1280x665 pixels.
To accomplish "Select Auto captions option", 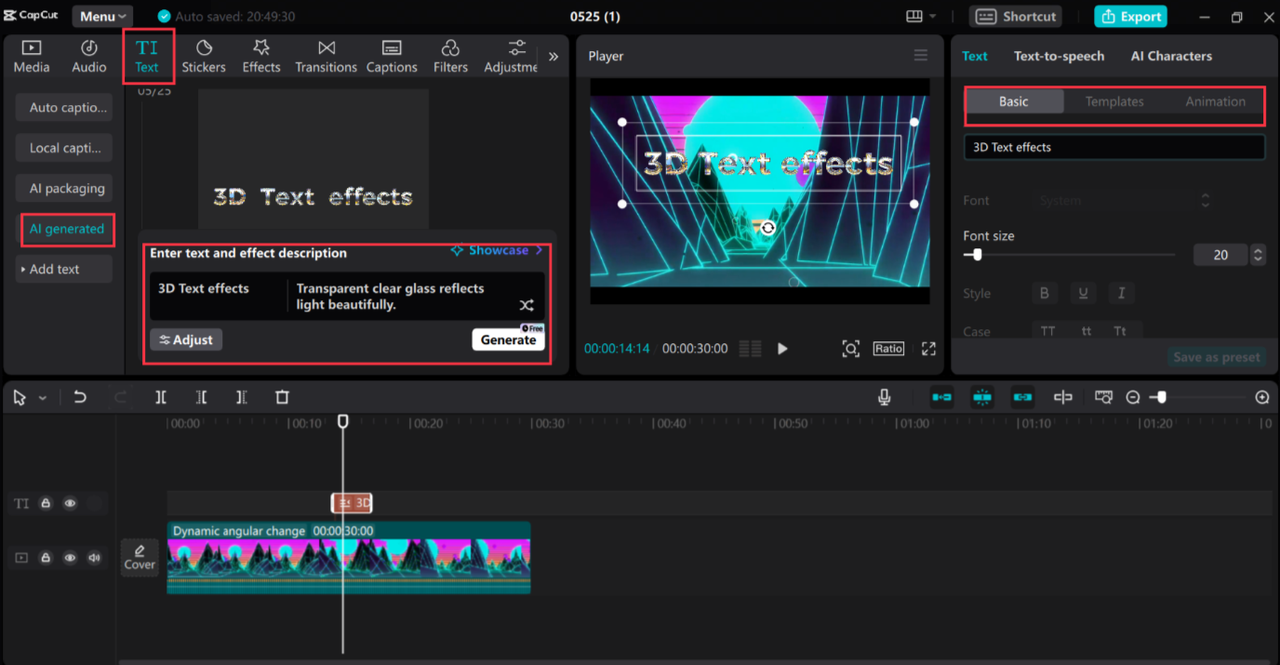I will click(64, 107).
